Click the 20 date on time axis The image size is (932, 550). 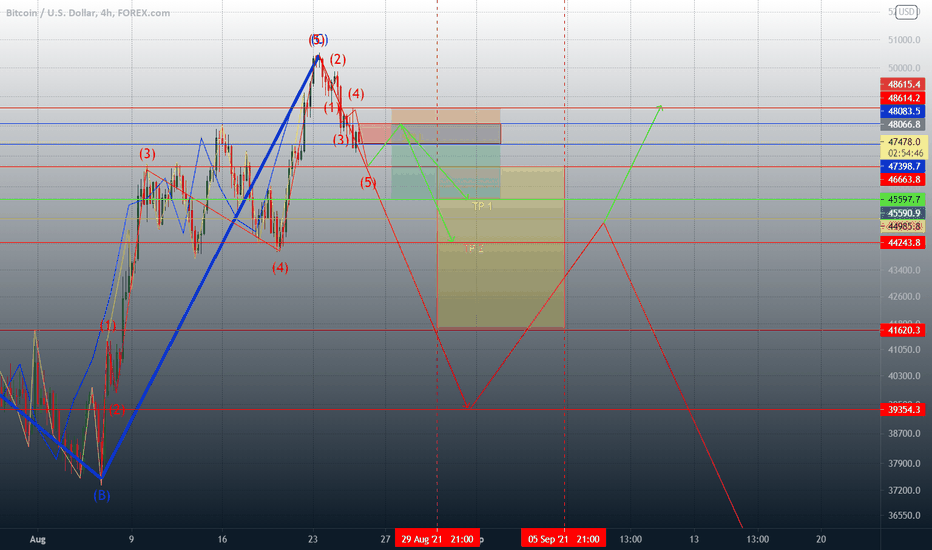[821, 539]
